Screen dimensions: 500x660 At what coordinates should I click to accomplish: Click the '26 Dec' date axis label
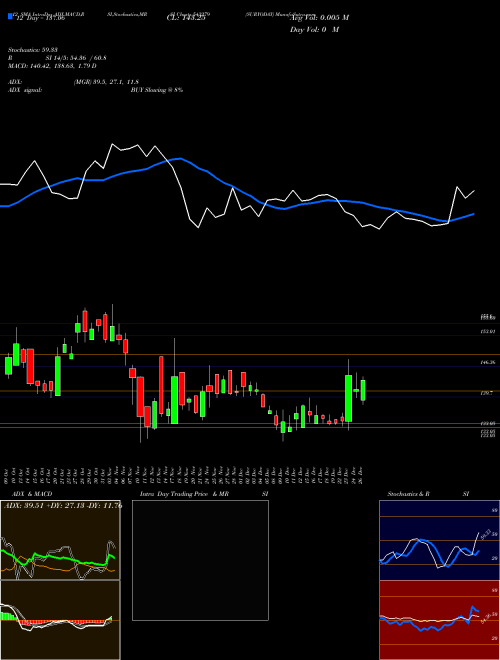(x=362, y=475)
